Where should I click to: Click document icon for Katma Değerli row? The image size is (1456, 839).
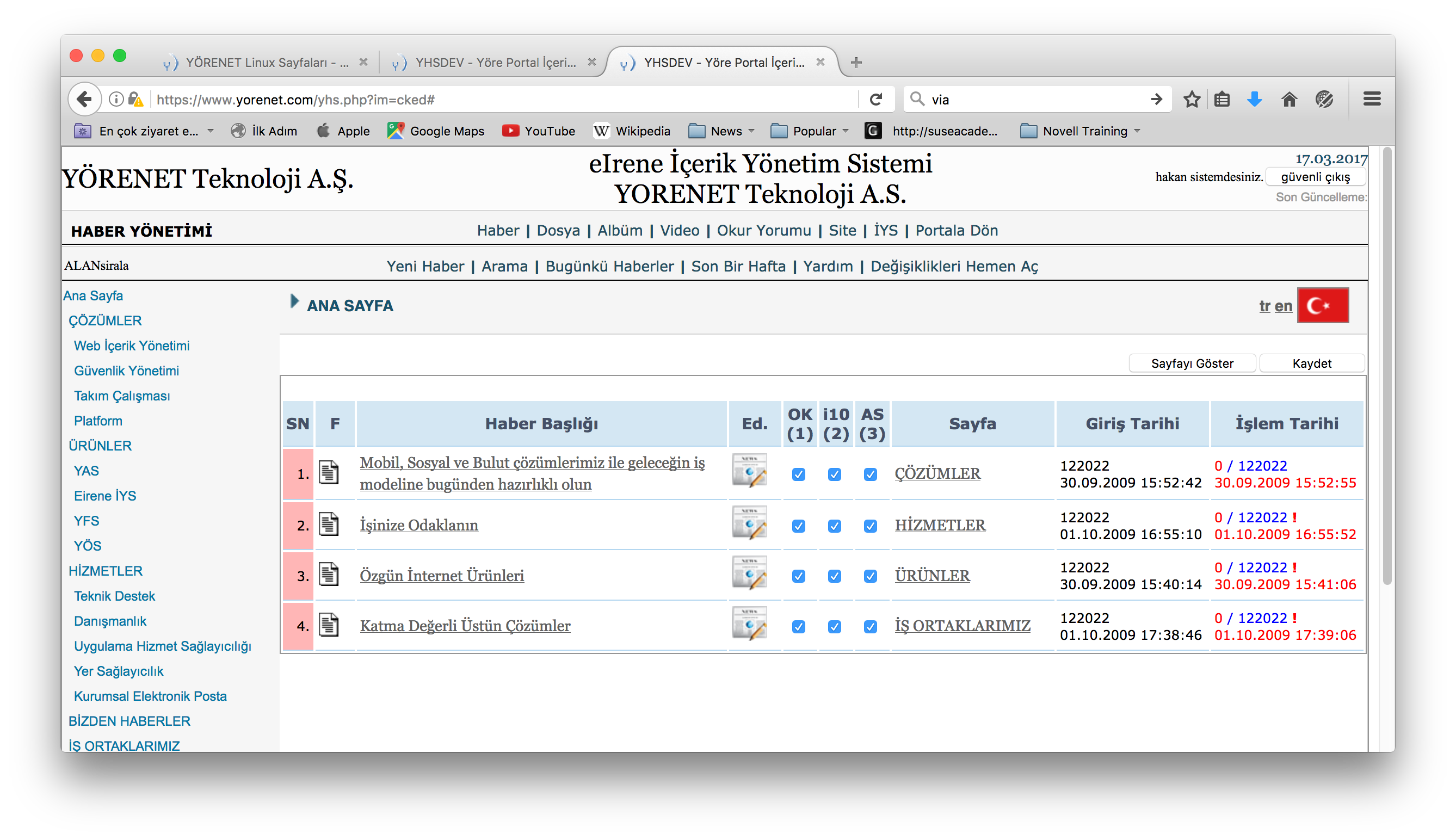click(329, 626)
